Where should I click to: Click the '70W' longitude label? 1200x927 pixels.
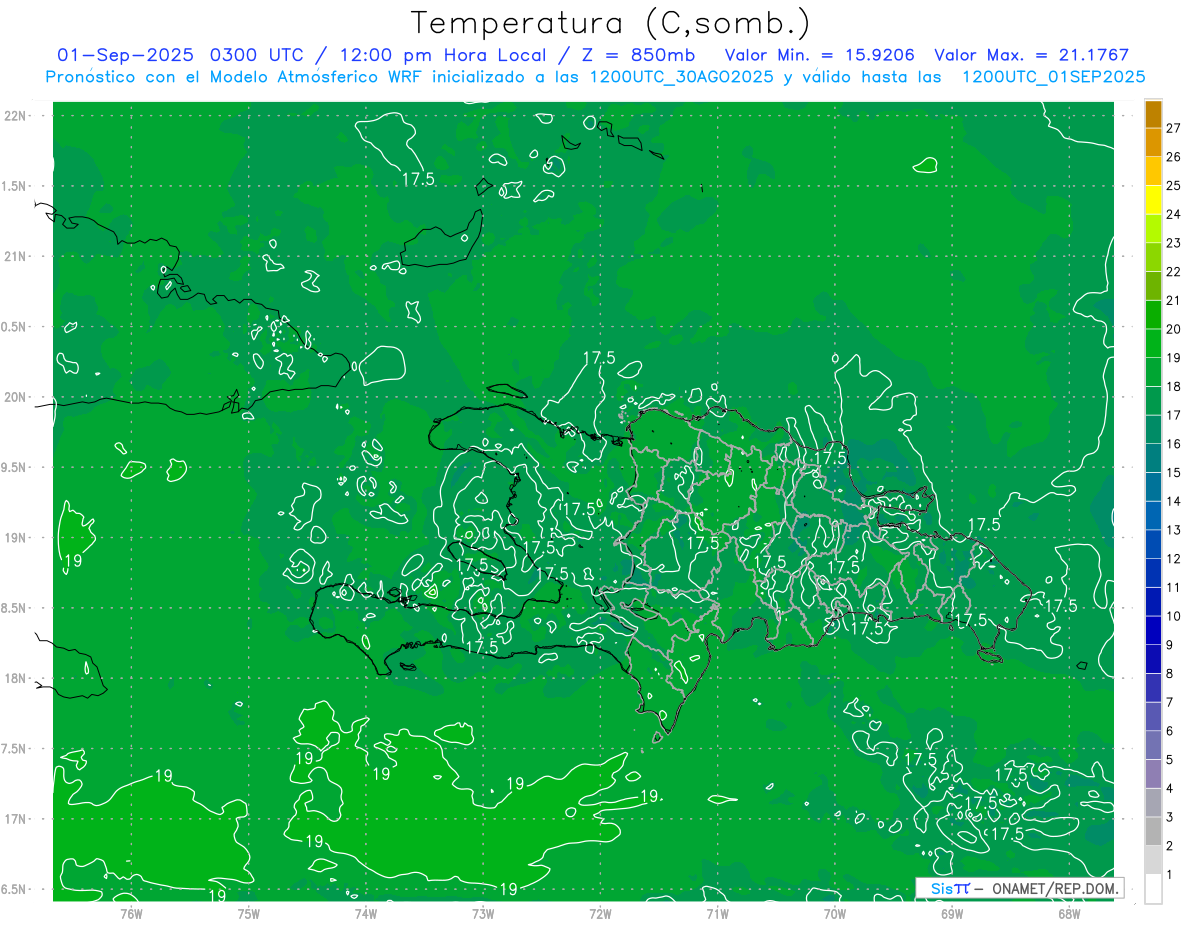tap(835, 913)
